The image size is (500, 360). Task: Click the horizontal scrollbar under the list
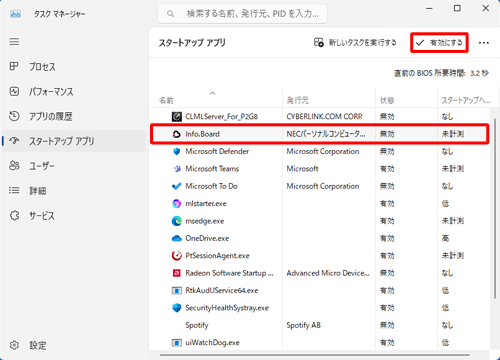[x=315, y=355]
